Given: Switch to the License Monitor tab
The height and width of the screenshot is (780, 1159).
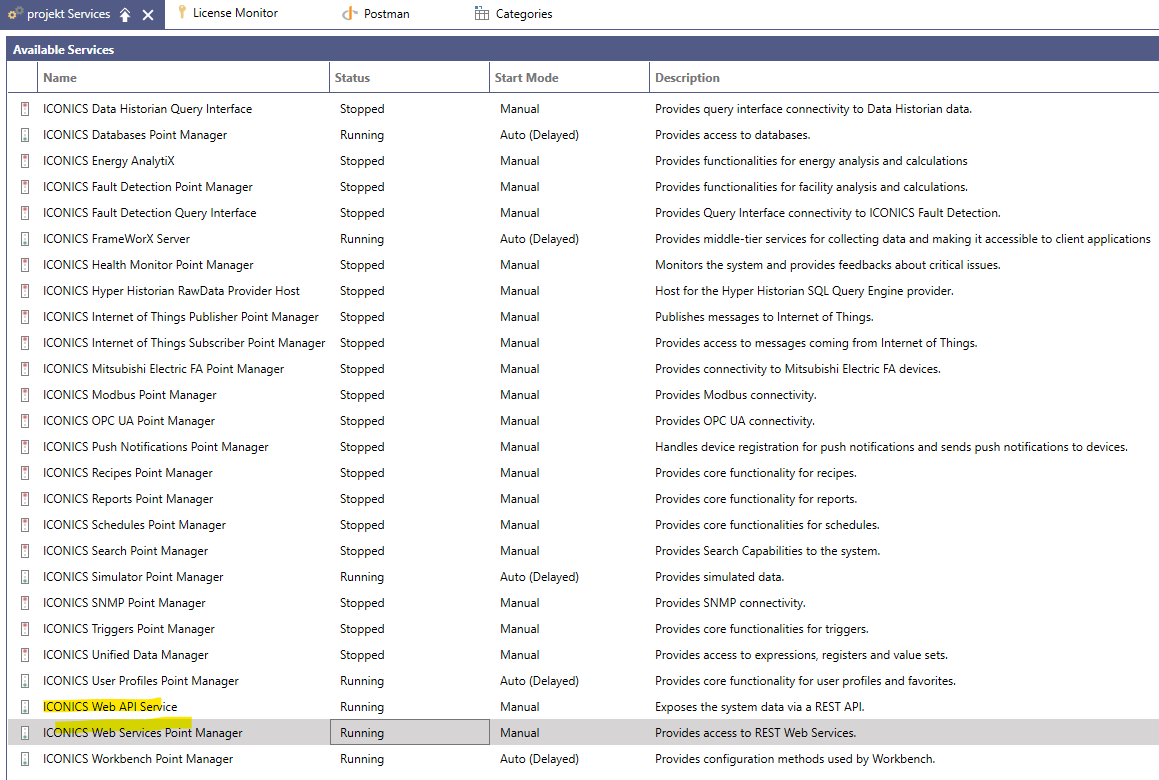Looking at the screenshot, I should [x=234, y=13].
